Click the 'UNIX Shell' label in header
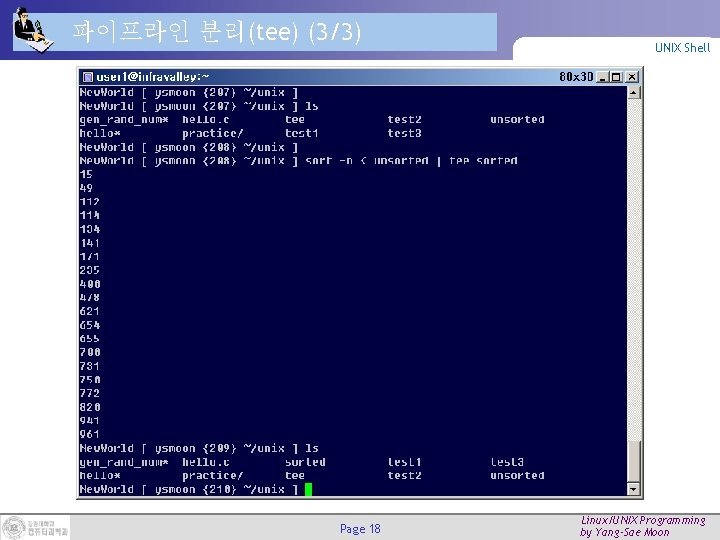720x540 pixels. (682, 48)
